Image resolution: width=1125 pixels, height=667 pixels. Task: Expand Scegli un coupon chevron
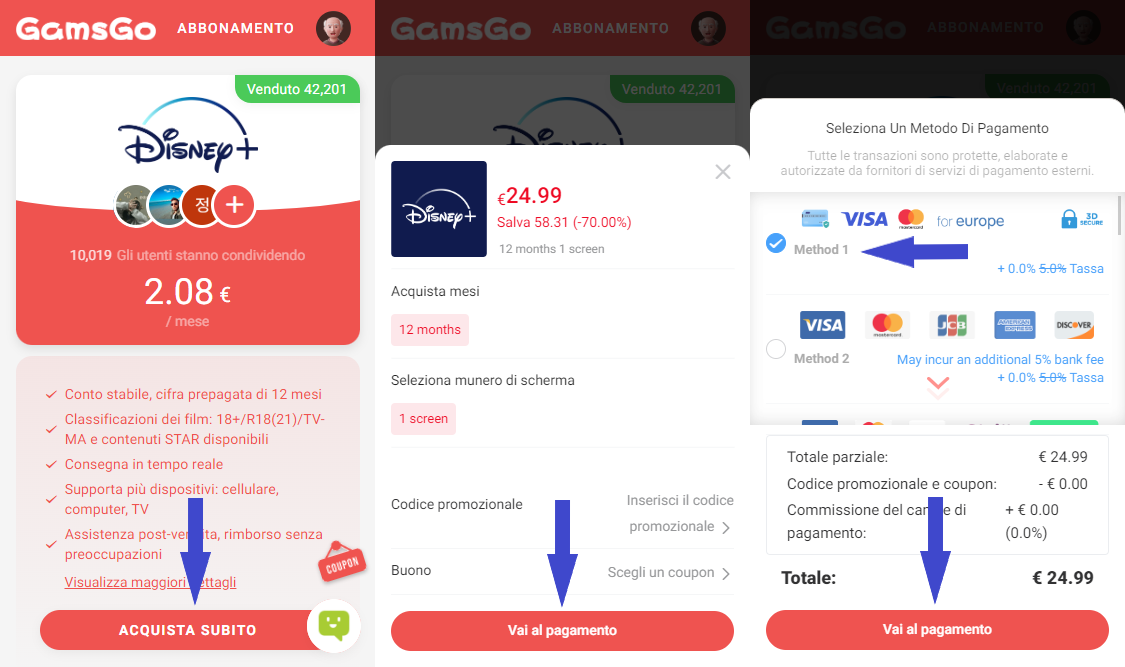[726, 574]
